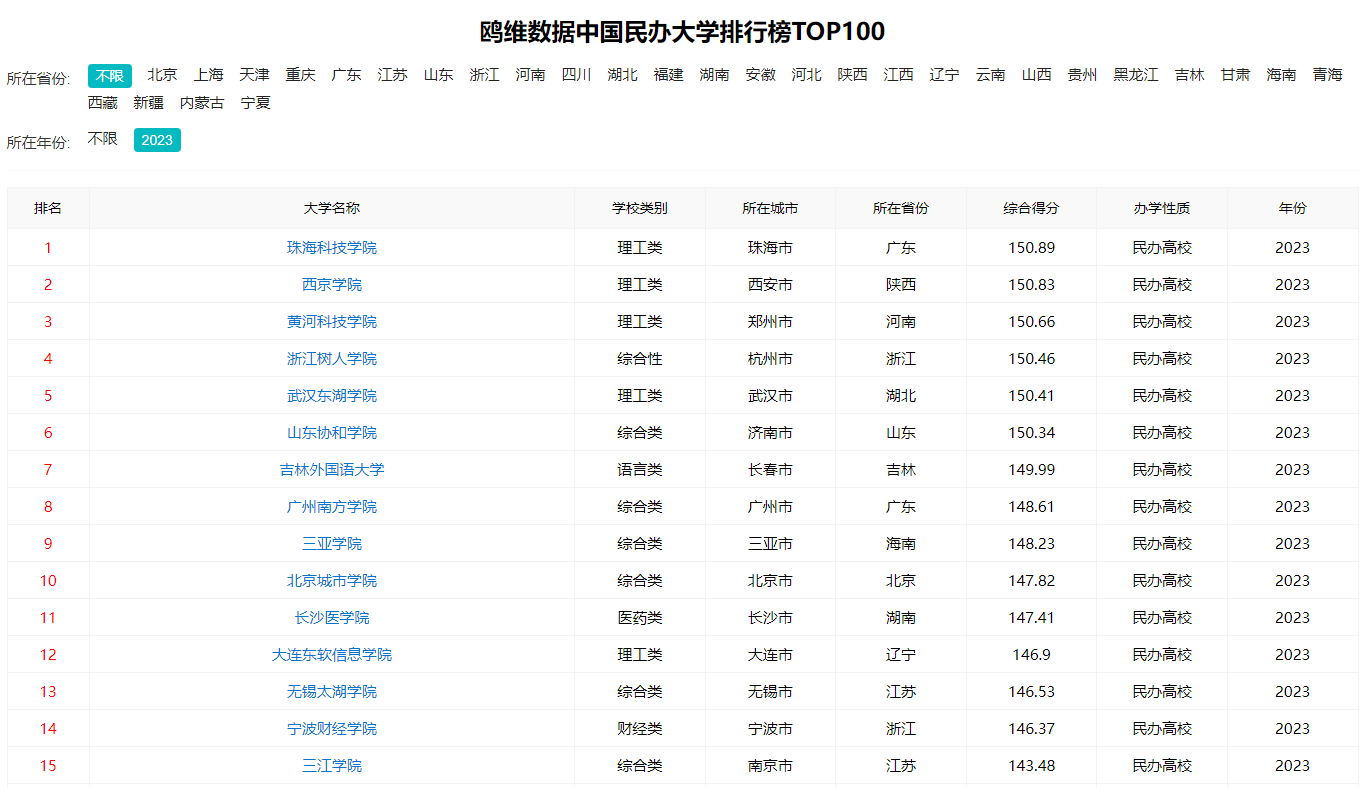Filter the ranking by 广东 province

click(x=346, y=75)
